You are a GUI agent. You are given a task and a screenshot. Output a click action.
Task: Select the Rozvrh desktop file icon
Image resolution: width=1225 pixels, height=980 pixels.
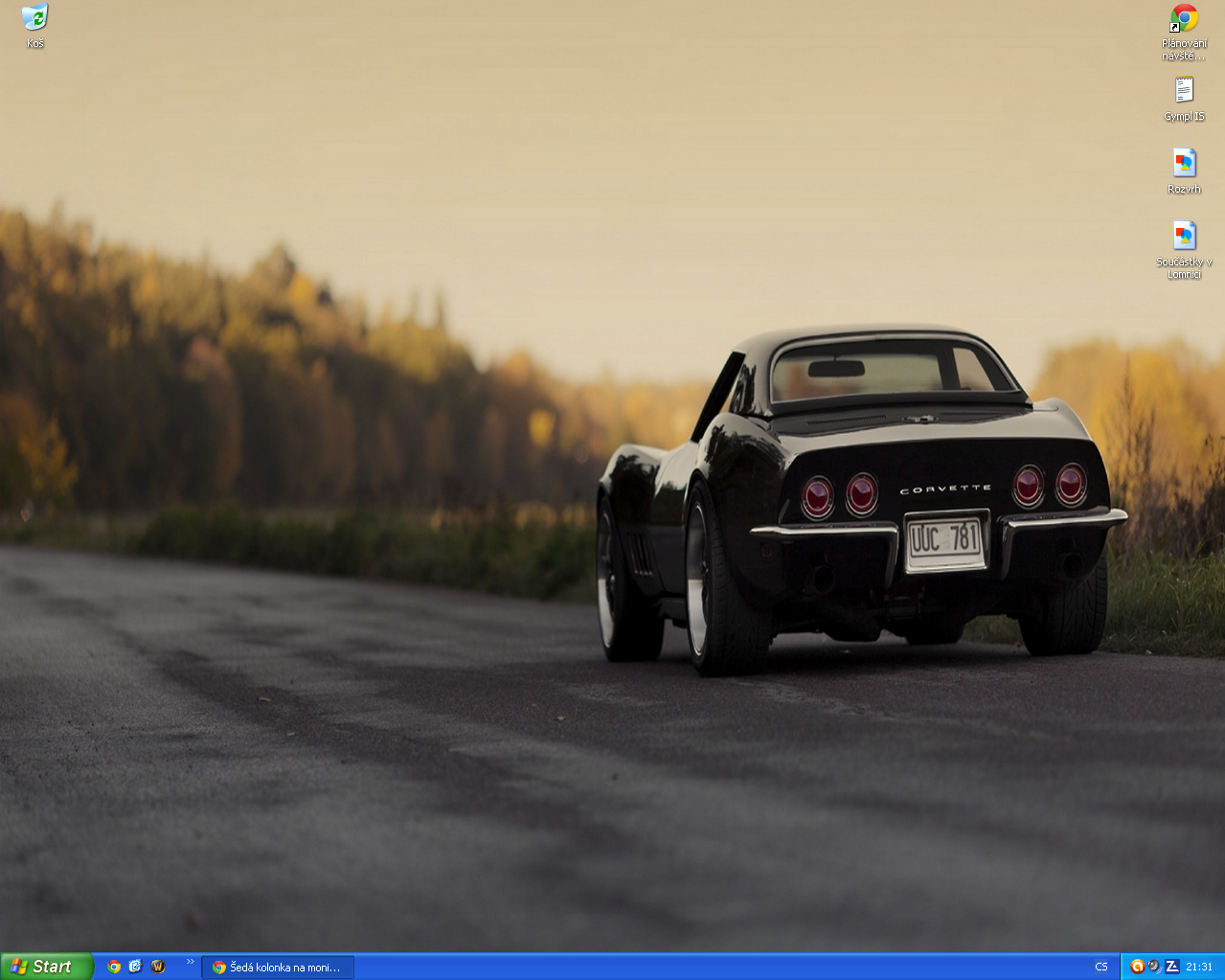tap(1185, 171)
